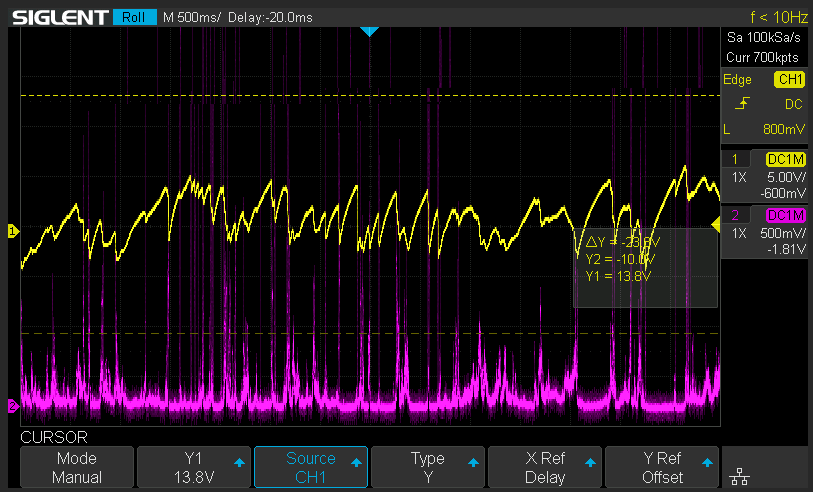The image size is (813, 492).
Task: Click the Y2 = -10.0V cursor readout line
Action: 620,259
